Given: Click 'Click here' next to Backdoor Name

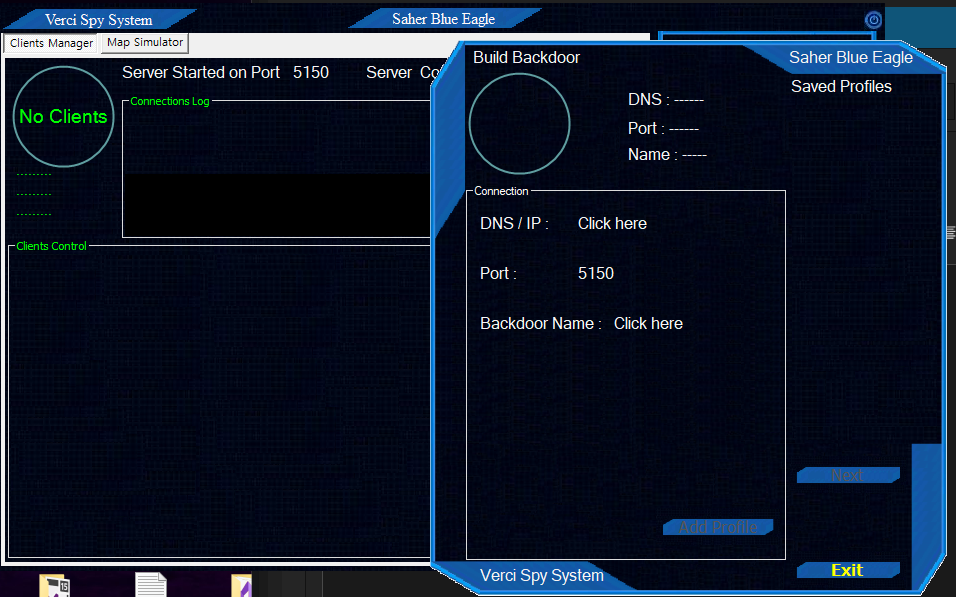Looking at the screenshot, I should (x=648, y=324).
